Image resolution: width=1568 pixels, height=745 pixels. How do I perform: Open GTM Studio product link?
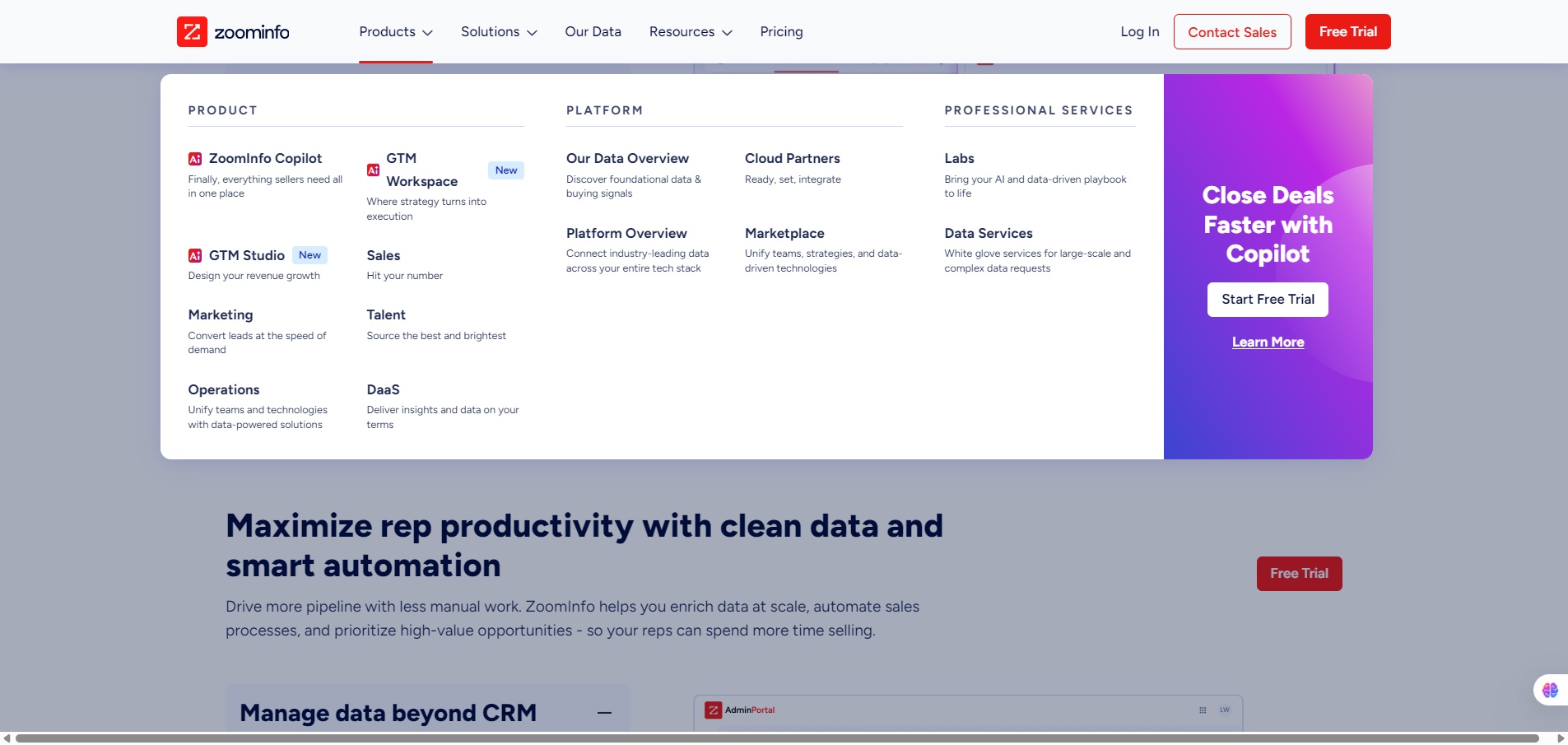[247, 255]
